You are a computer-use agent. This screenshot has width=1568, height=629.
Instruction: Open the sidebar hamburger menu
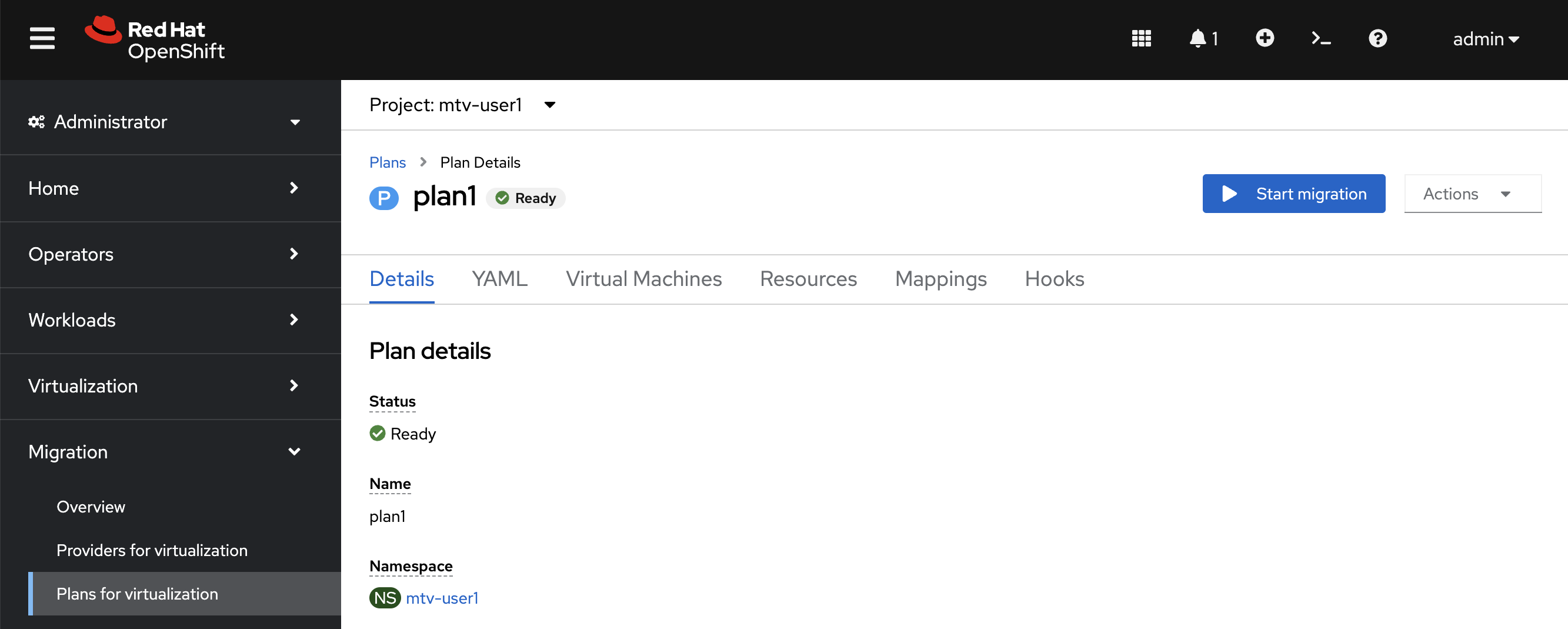point(42,38)
